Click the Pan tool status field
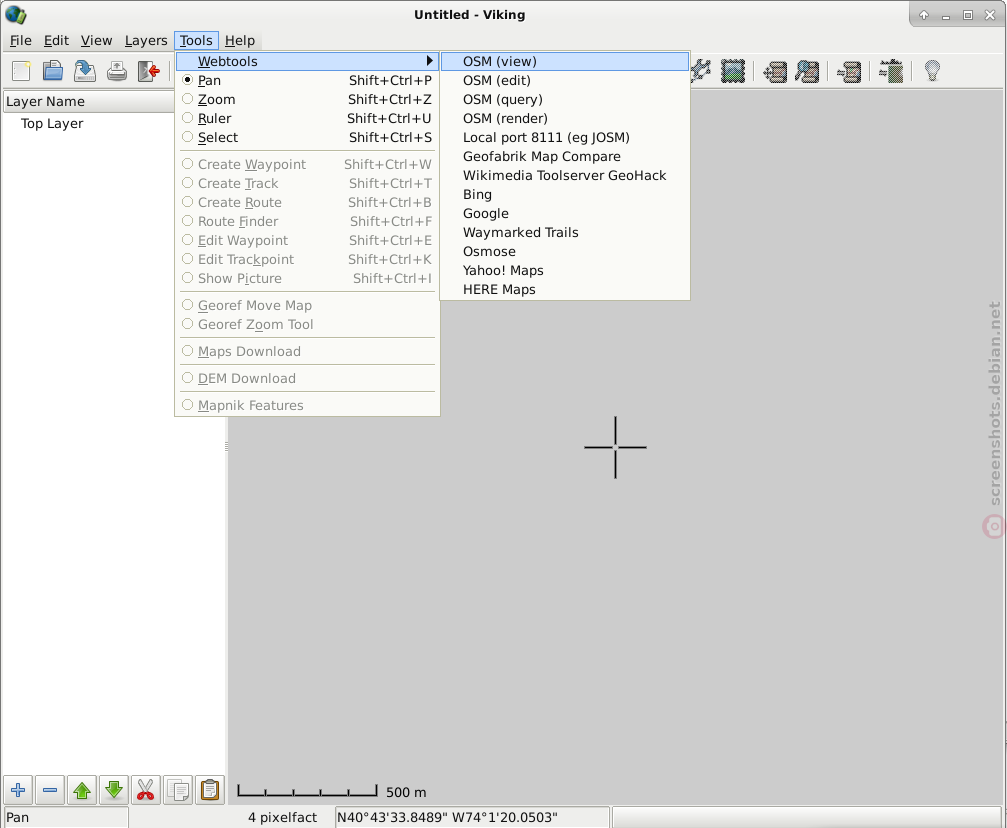1007x828 pixels. tap(66, 817)
